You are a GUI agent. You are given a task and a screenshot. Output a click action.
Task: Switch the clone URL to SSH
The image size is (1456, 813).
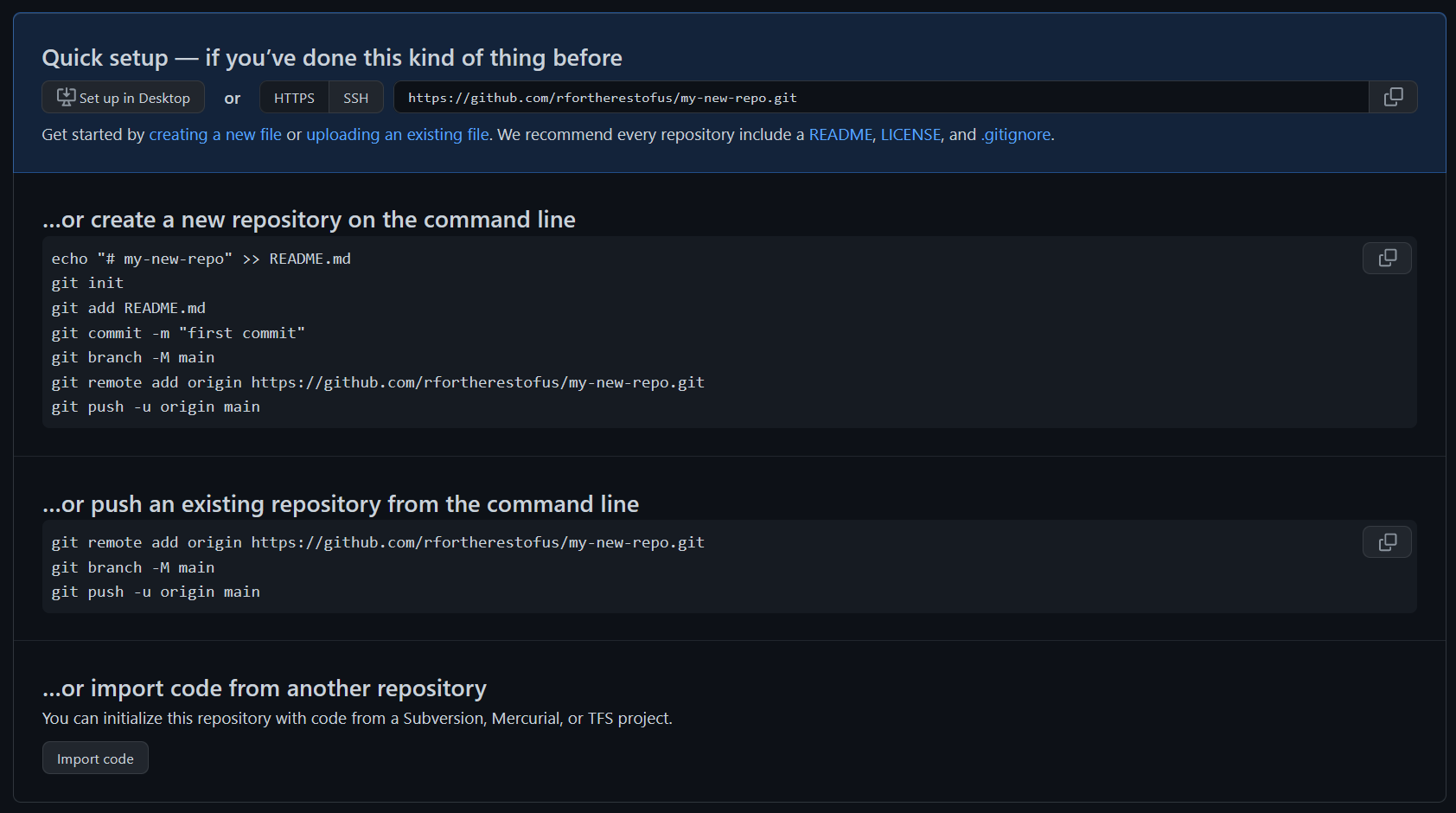[x=355, y=98]
